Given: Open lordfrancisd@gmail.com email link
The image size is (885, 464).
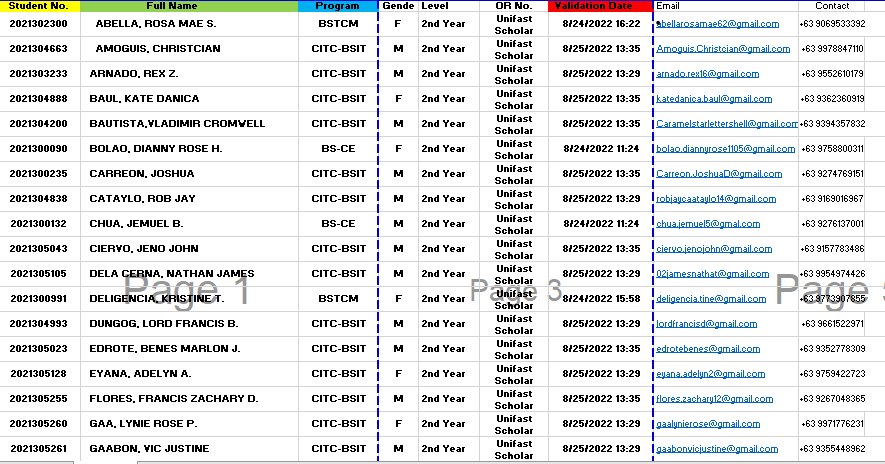Looking at the screenshot, I should (706, 324).
